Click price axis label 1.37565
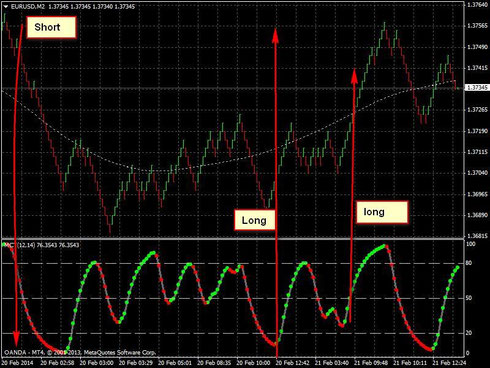The width and height of the screenshot is (490, 368). click(x=477, y=26)
